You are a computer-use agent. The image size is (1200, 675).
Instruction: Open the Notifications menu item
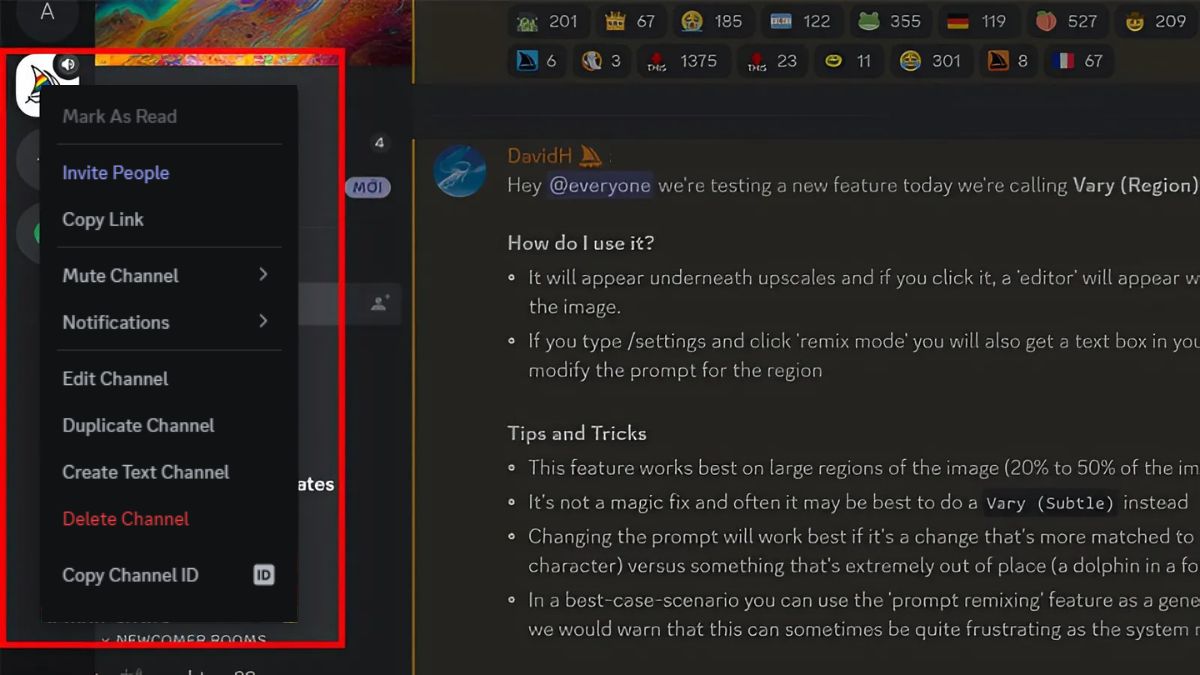(x=168, y=322)
